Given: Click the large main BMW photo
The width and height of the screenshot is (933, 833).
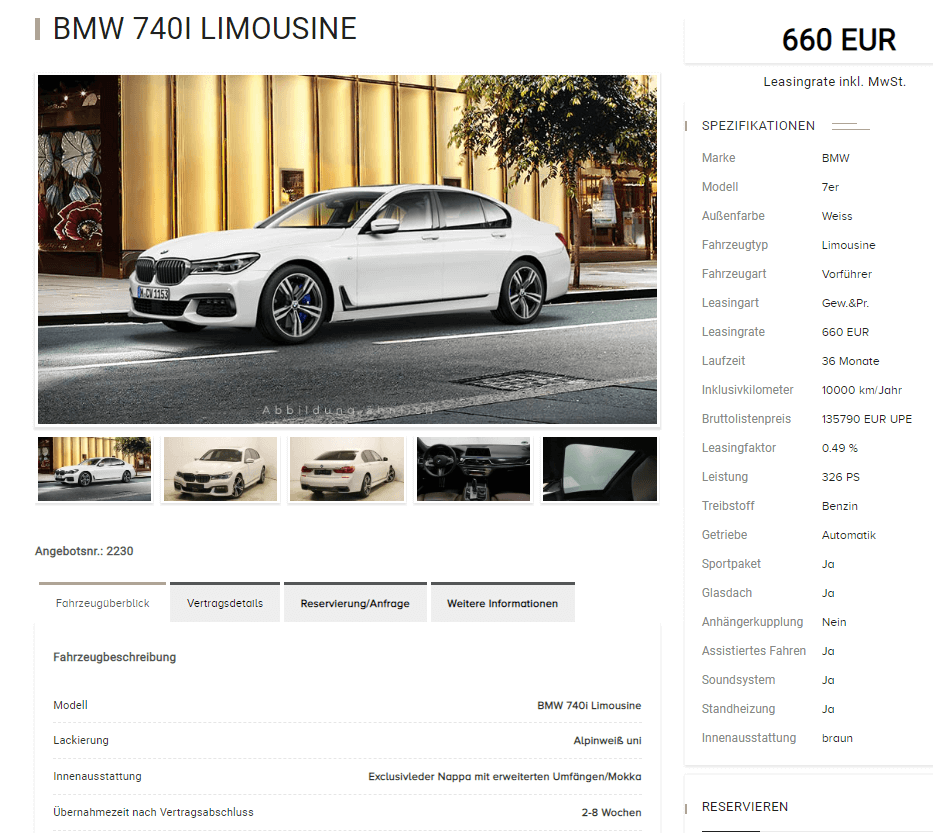Looking at the screenshot, I should pyautogui.click(x=347, y=249).
